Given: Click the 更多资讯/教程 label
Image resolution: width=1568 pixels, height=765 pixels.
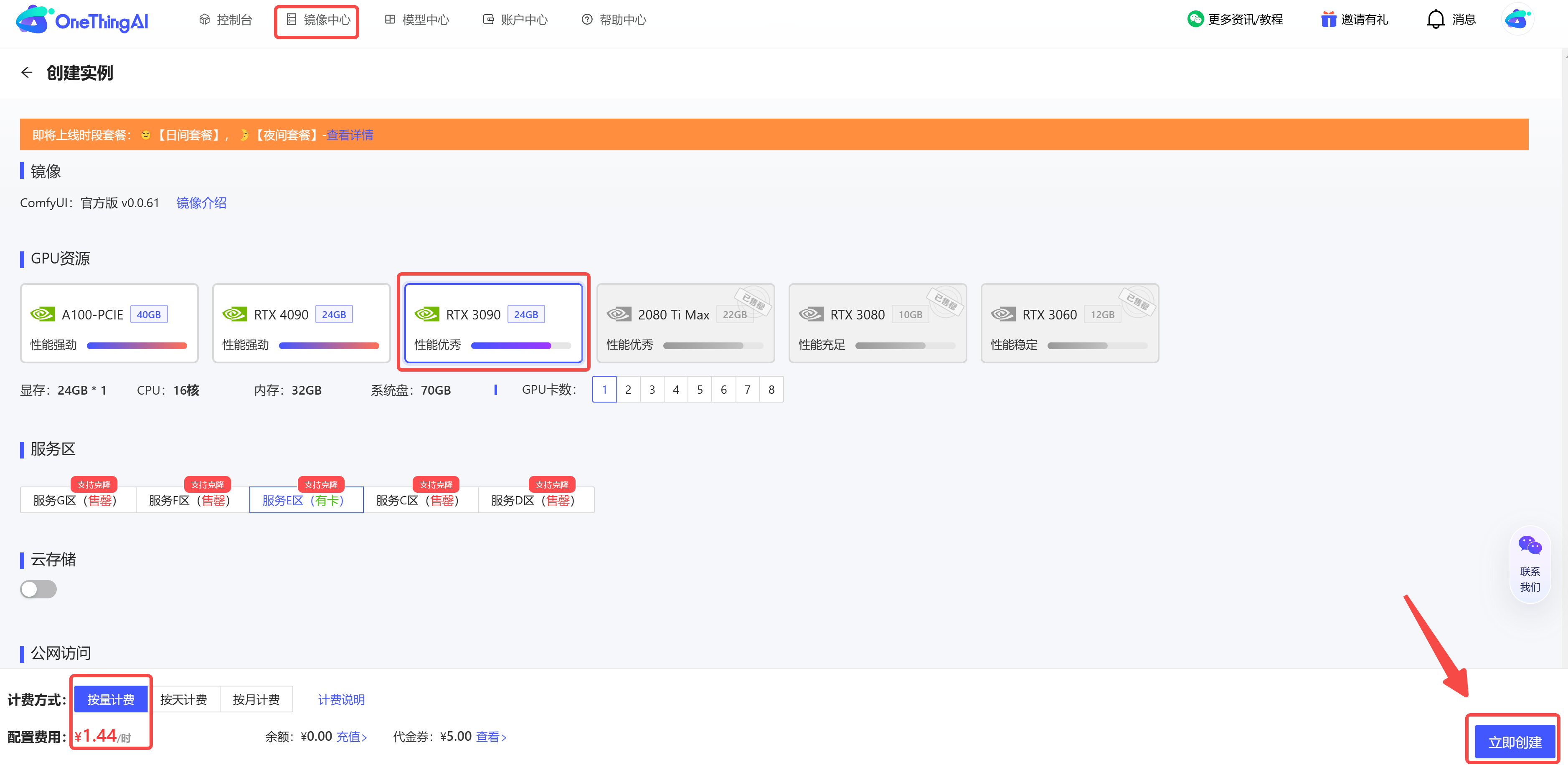Looking at the screenshot, I should (x=1246, y=20).
